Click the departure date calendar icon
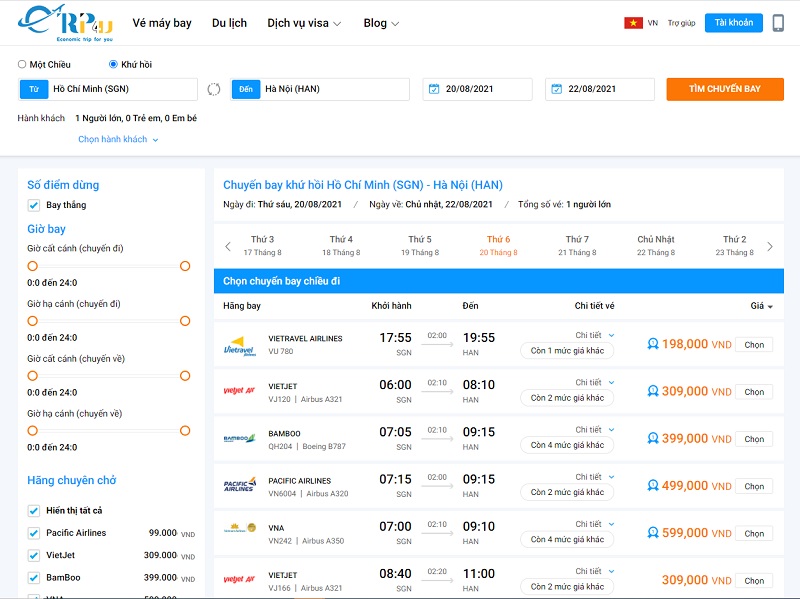 coord(434,89)
